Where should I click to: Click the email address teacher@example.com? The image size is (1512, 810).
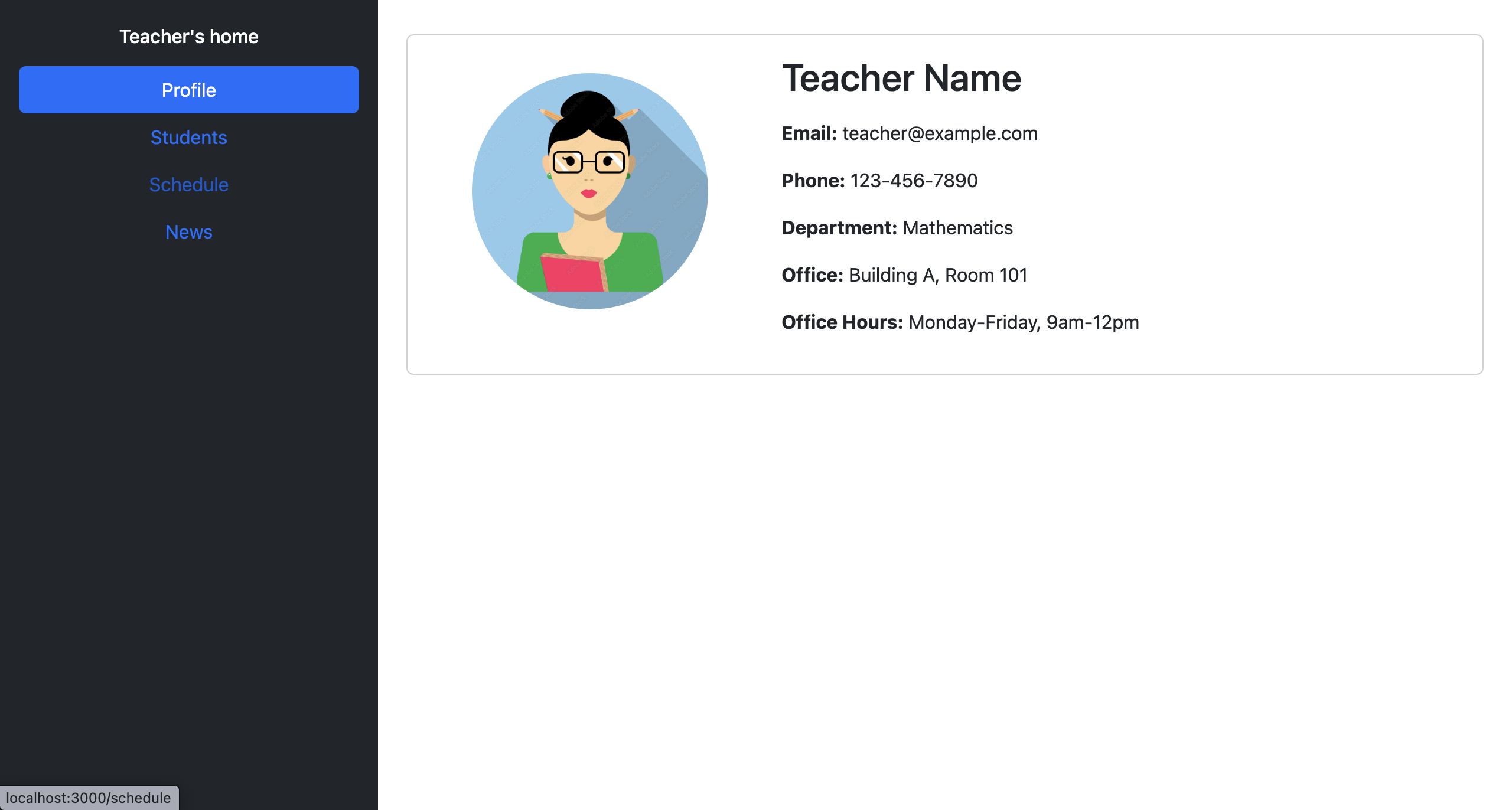coord(939,133)
